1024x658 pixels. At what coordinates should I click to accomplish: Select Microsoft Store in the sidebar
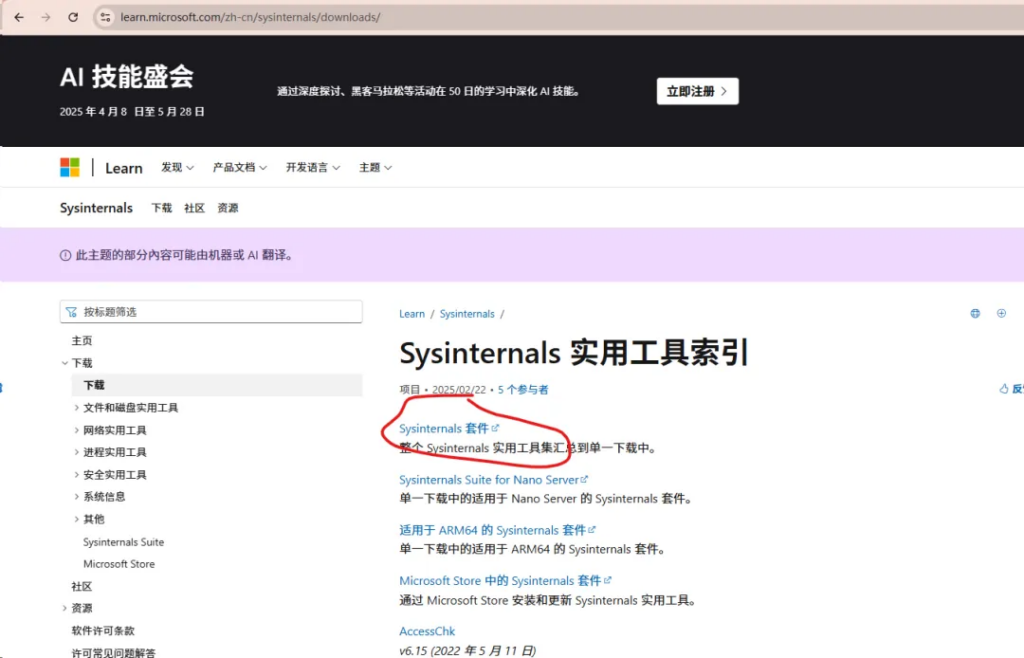click(119, 564)
